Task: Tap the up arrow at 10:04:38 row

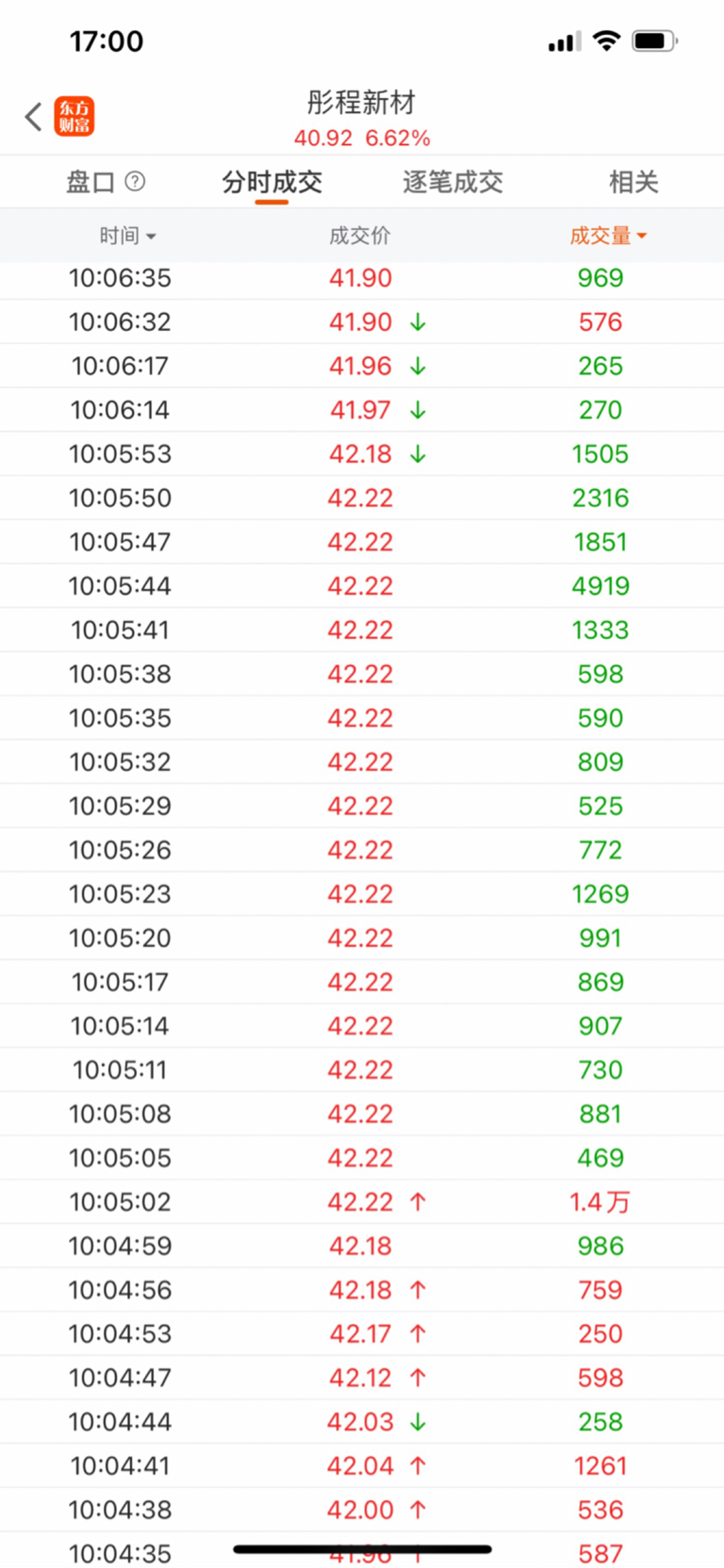Action: [x=418, y=1510]
